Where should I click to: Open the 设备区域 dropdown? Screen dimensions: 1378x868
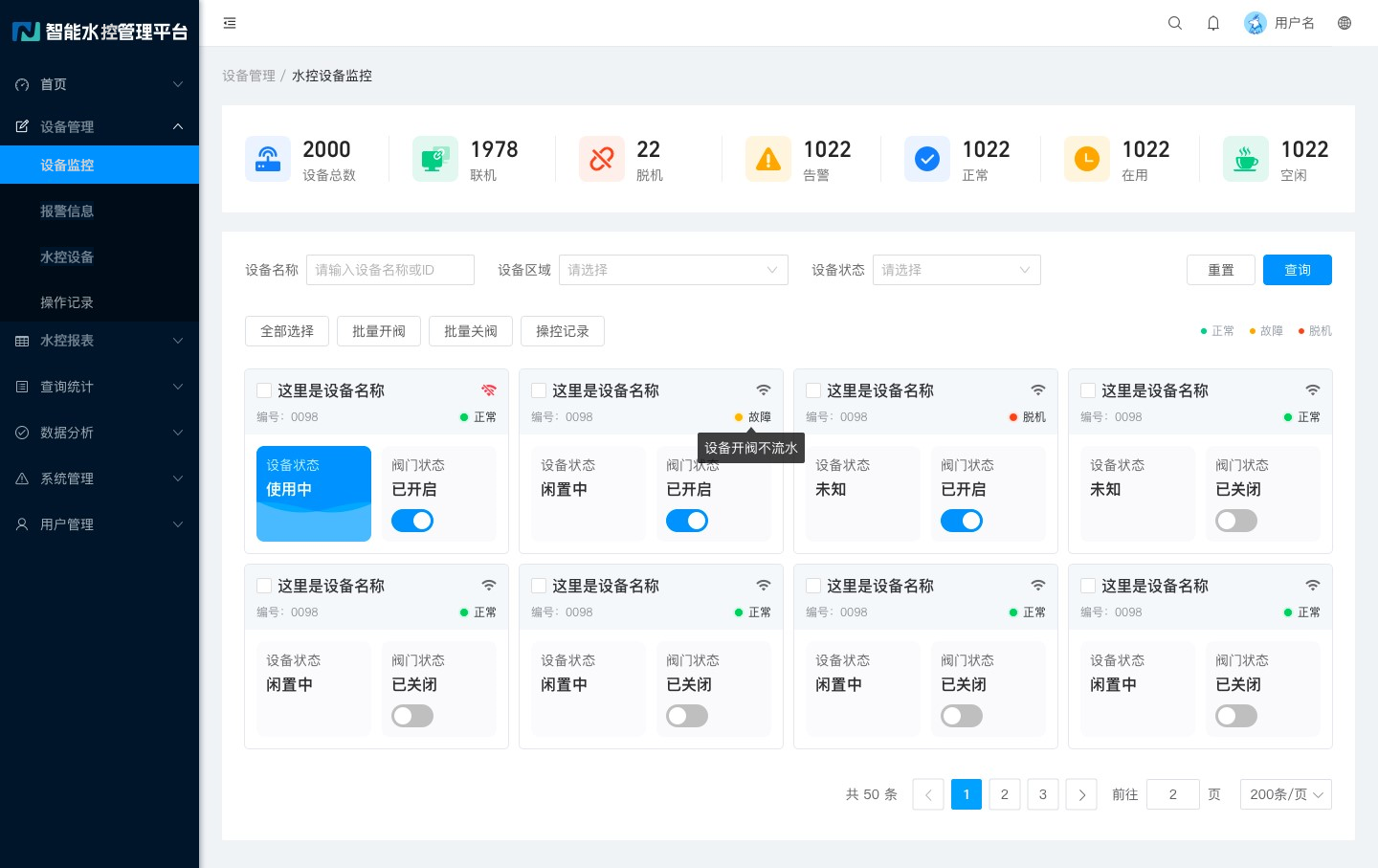tap(674, 270)
